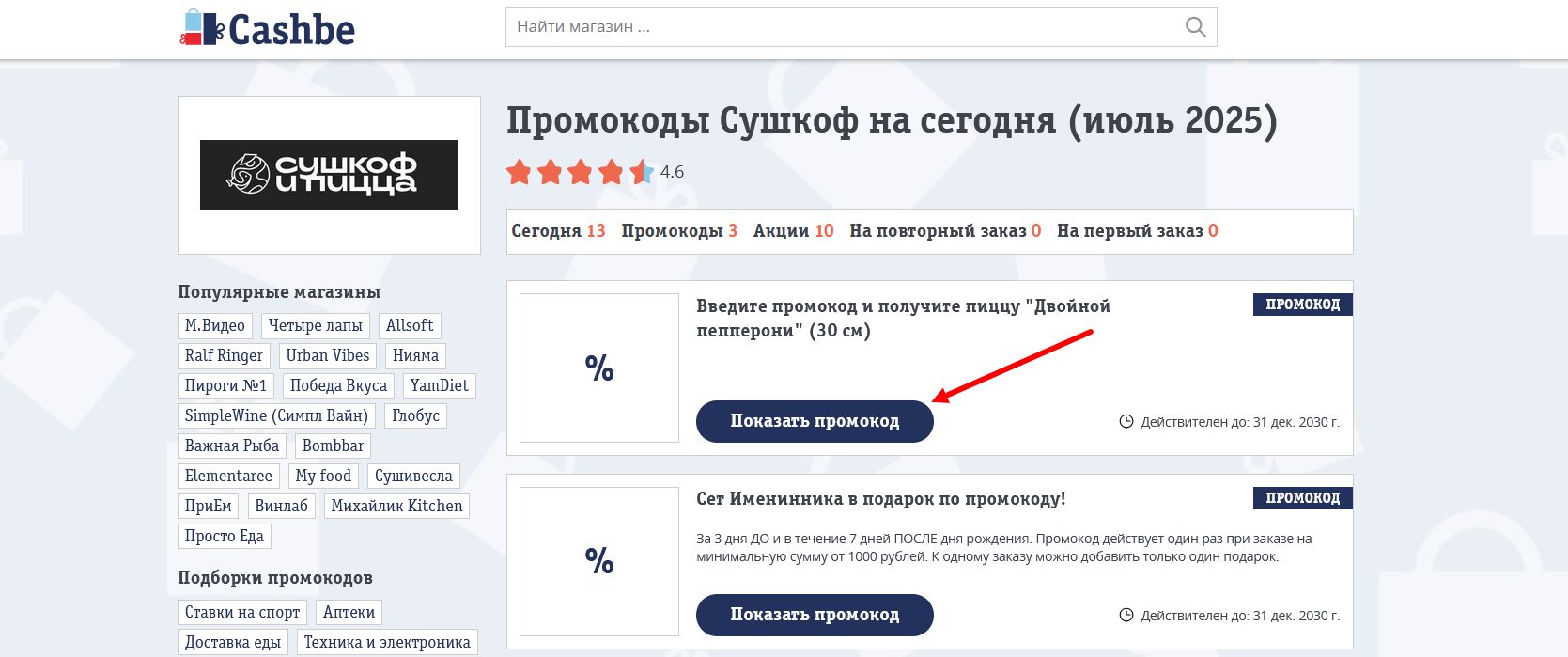Open М.Видео store link

(x=215, y=325)
